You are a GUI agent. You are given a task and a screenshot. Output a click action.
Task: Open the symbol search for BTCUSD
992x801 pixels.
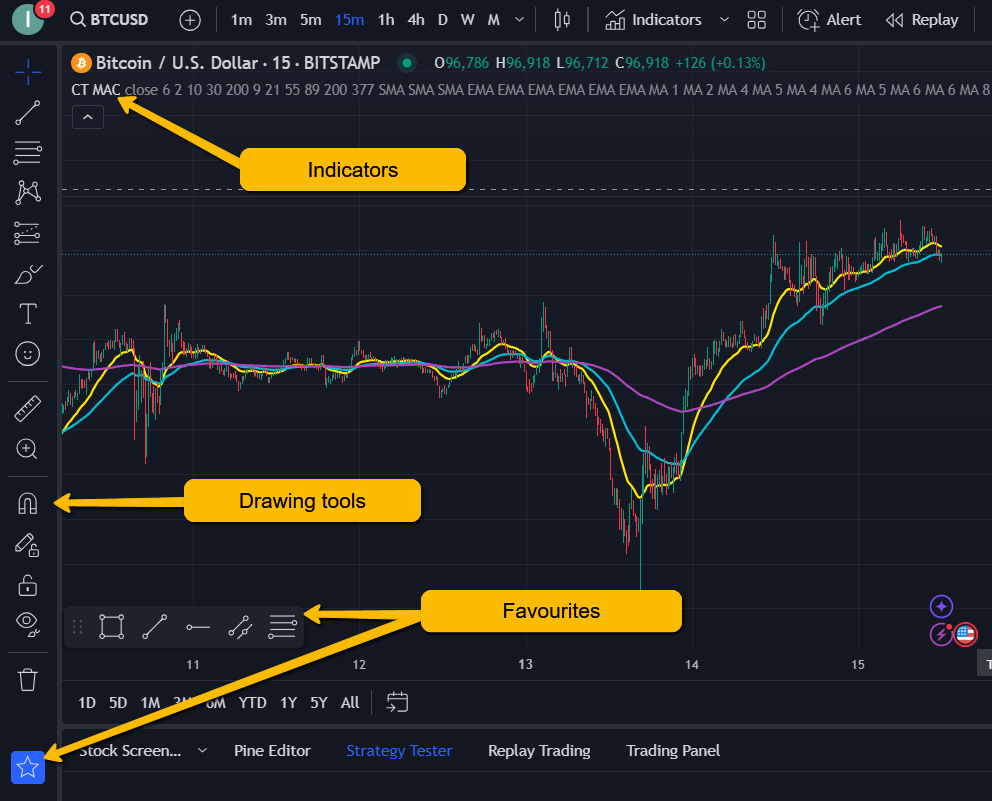(x=109, y=18)
